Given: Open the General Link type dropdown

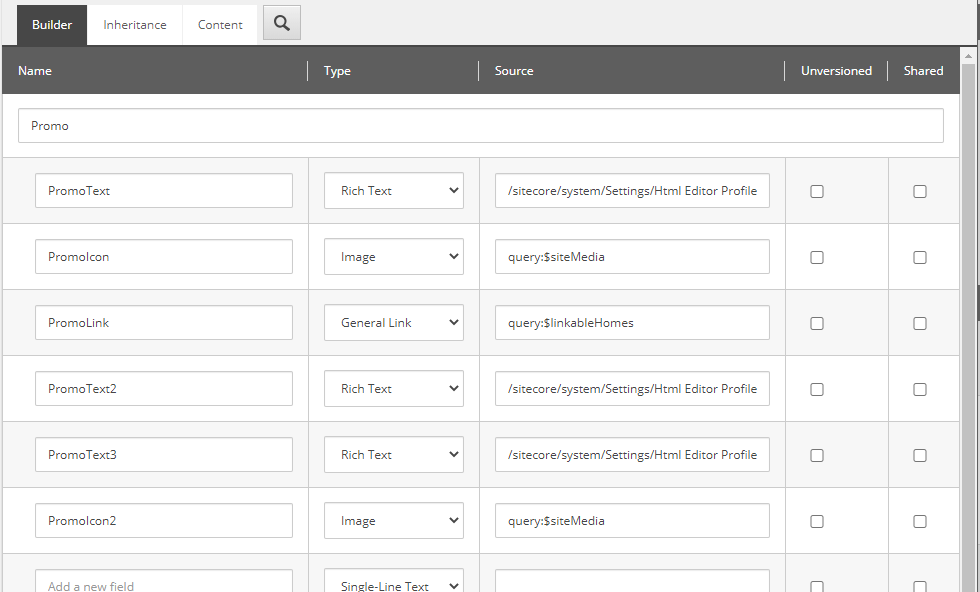Looking at the screenshot, I should (394, 323).
